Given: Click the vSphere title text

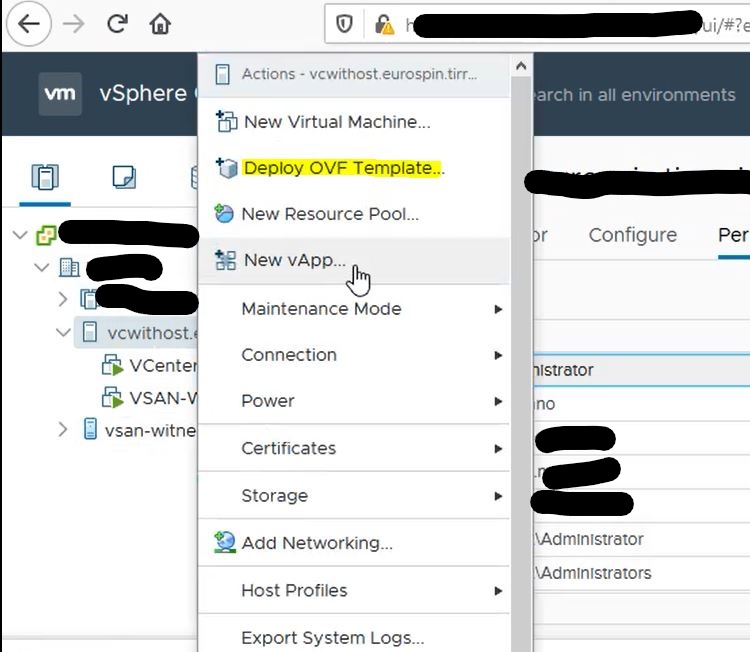Looking at the screenshot, I should (143, 93).
